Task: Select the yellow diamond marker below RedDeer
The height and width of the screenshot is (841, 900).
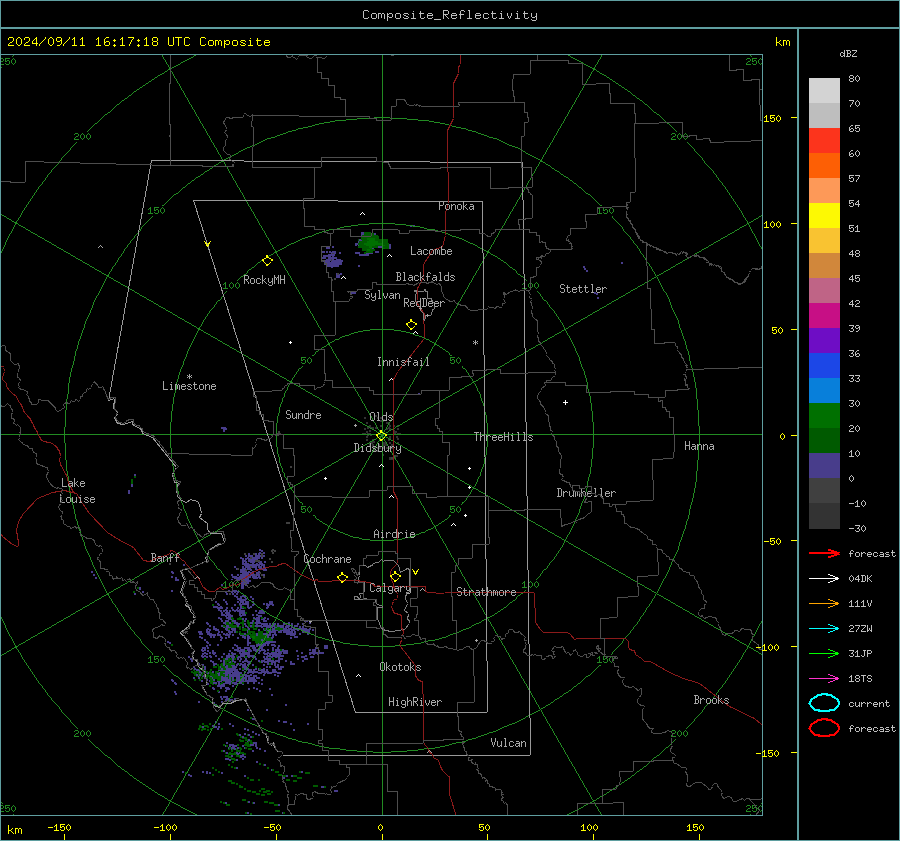Action: coord(411,325)
